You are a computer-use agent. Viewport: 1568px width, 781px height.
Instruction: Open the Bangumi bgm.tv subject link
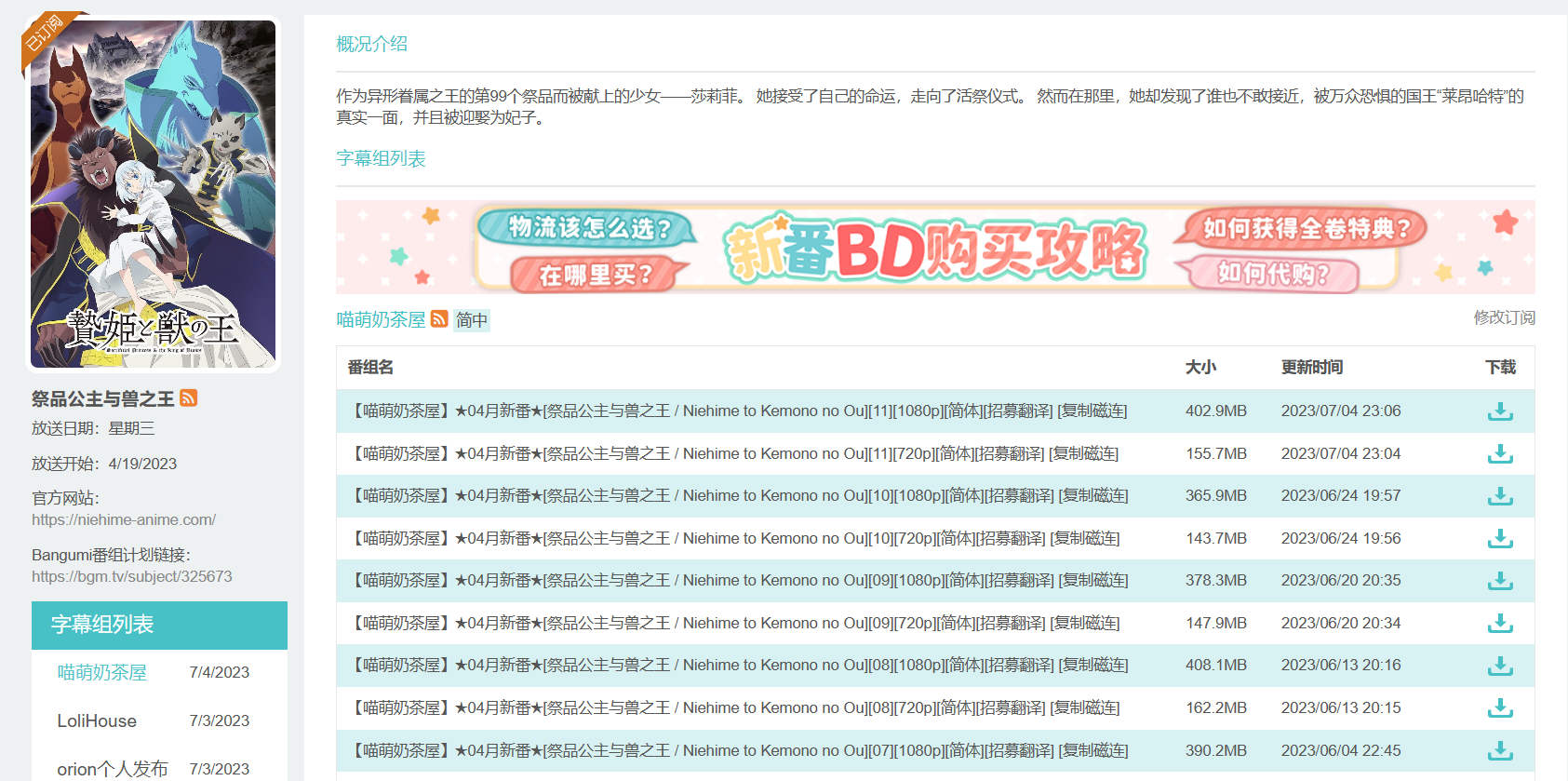[132, 577]
